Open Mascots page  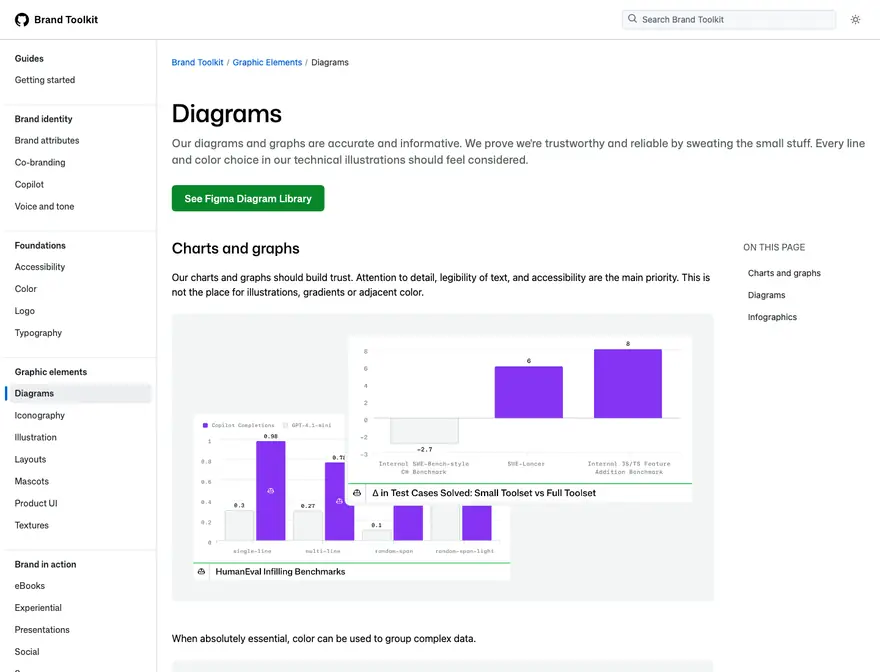[x=31, y=481]
